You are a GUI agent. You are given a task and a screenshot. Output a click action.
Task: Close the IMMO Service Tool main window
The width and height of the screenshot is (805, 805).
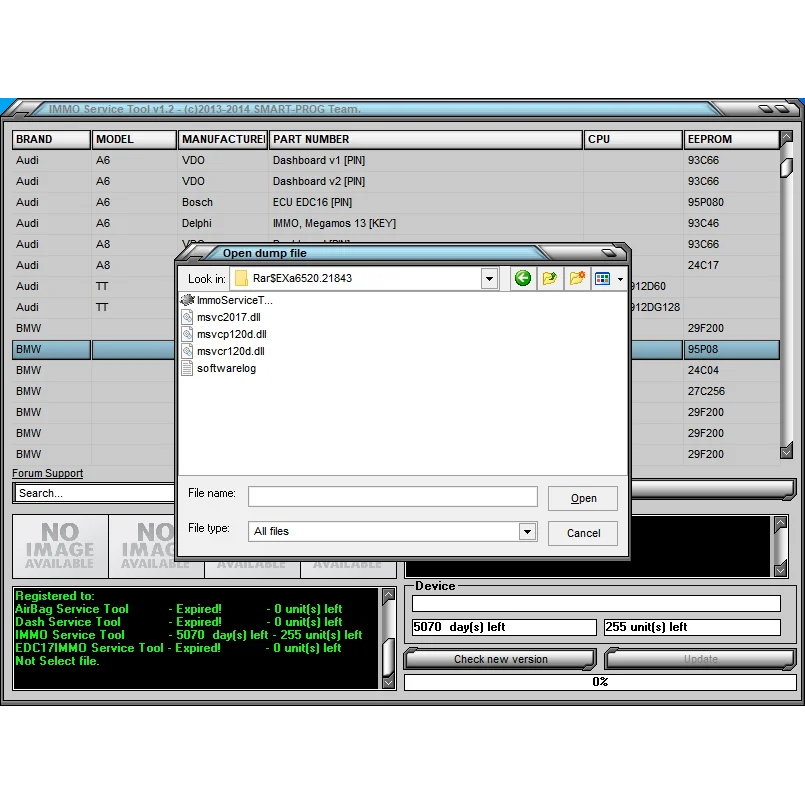[x=782, y=109]
